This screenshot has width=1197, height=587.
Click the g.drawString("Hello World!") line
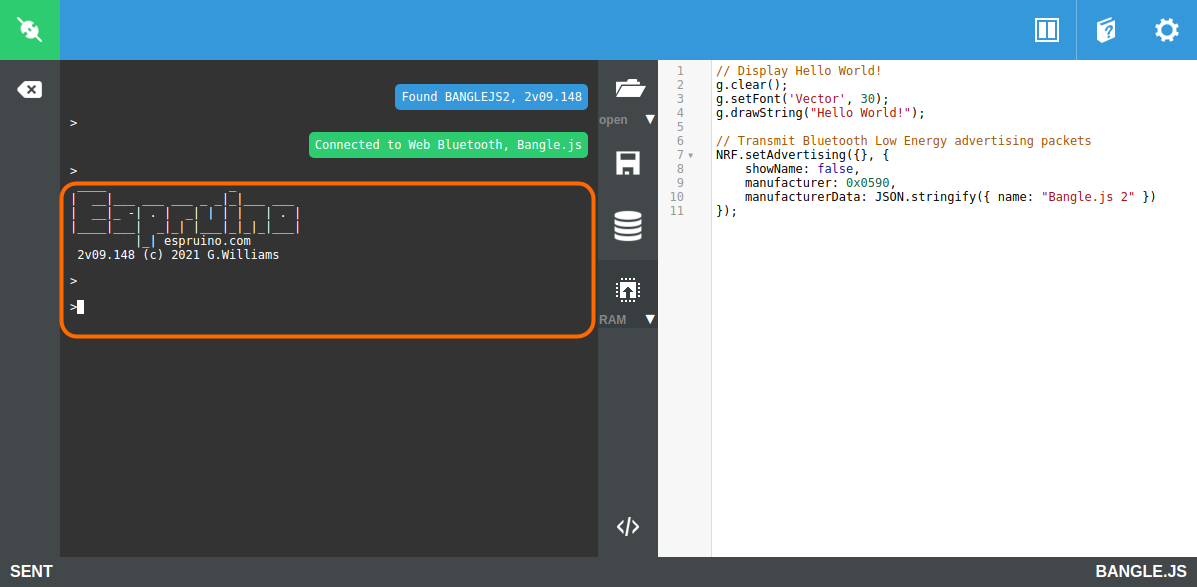click(821, 113)
